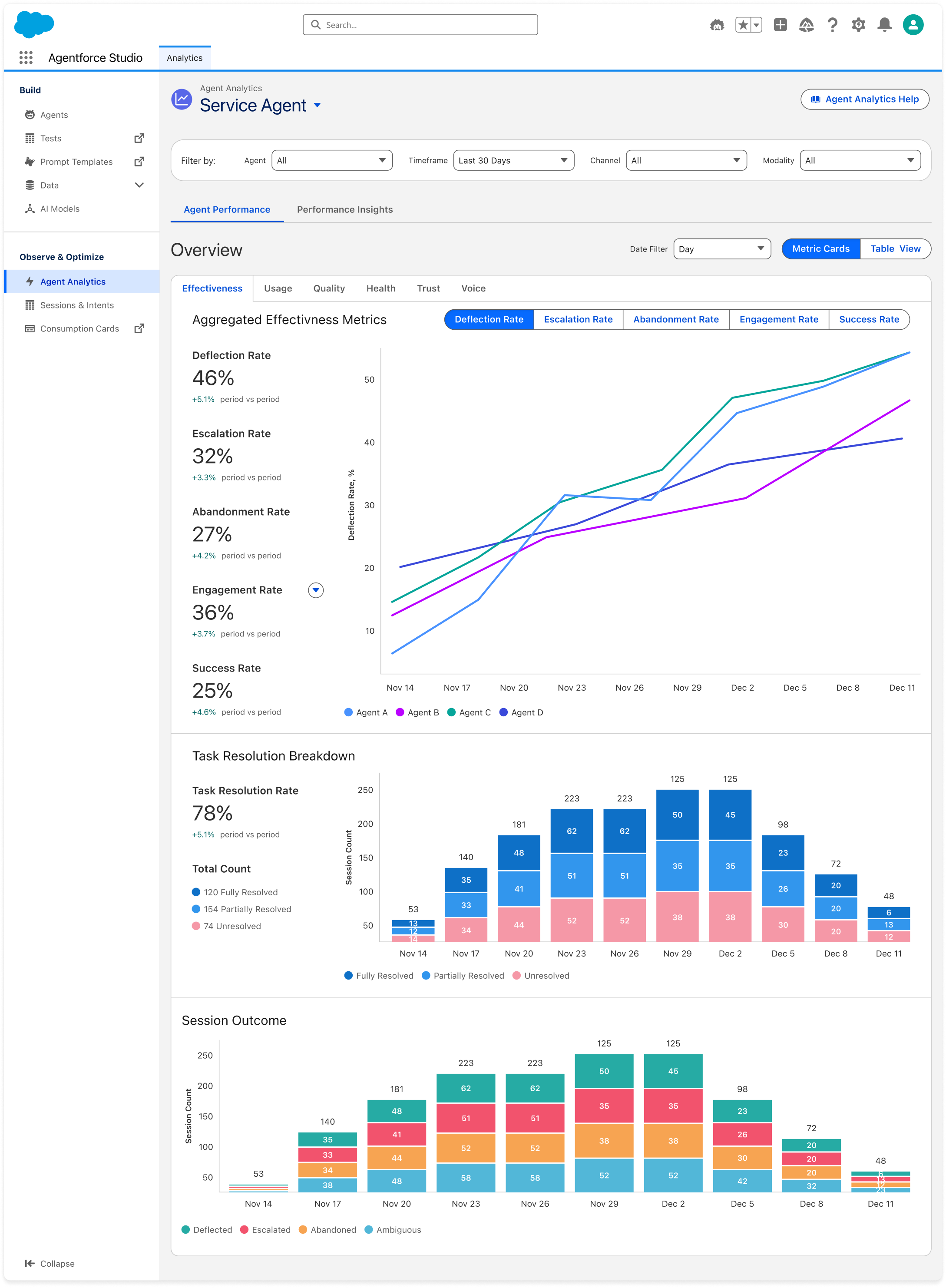Open the Channel filter dropdown
Viewport: 946px width, 1288px height.
687,160
